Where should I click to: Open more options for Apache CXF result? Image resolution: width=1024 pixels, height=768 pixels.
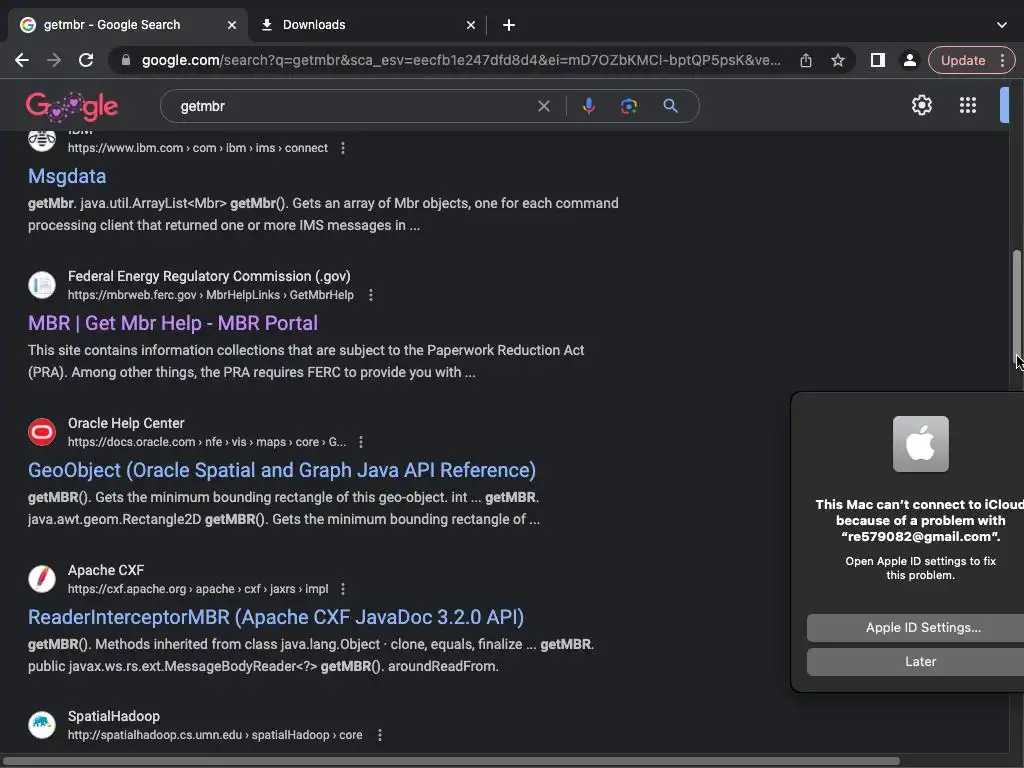(x=343, y=589)
